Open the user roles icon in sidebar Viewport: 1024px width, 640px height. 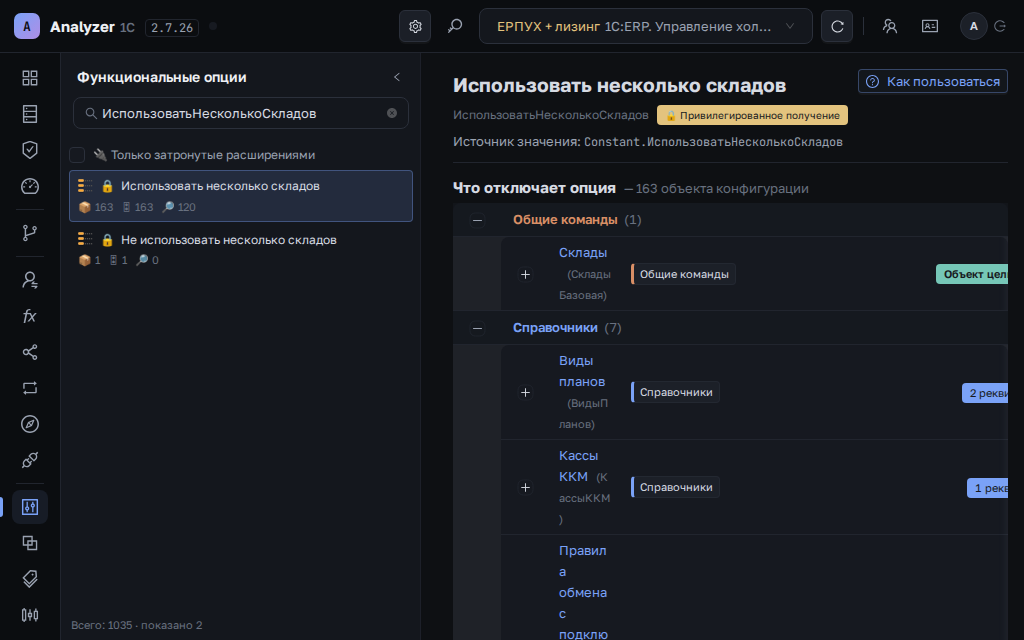click(x=30, y=280)
